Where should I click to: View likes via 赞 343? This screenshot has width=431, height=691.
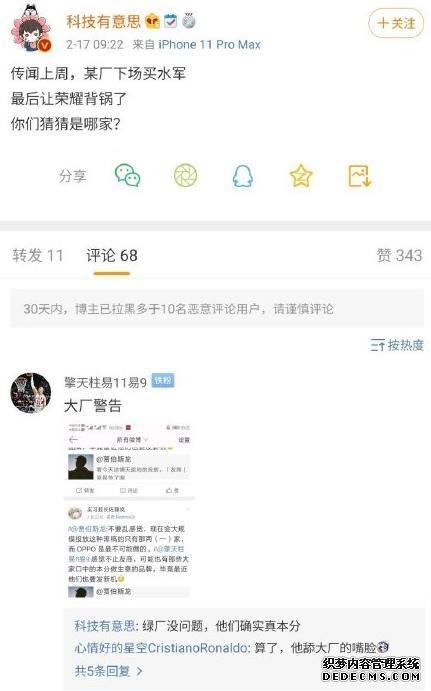tap(399, 255)
